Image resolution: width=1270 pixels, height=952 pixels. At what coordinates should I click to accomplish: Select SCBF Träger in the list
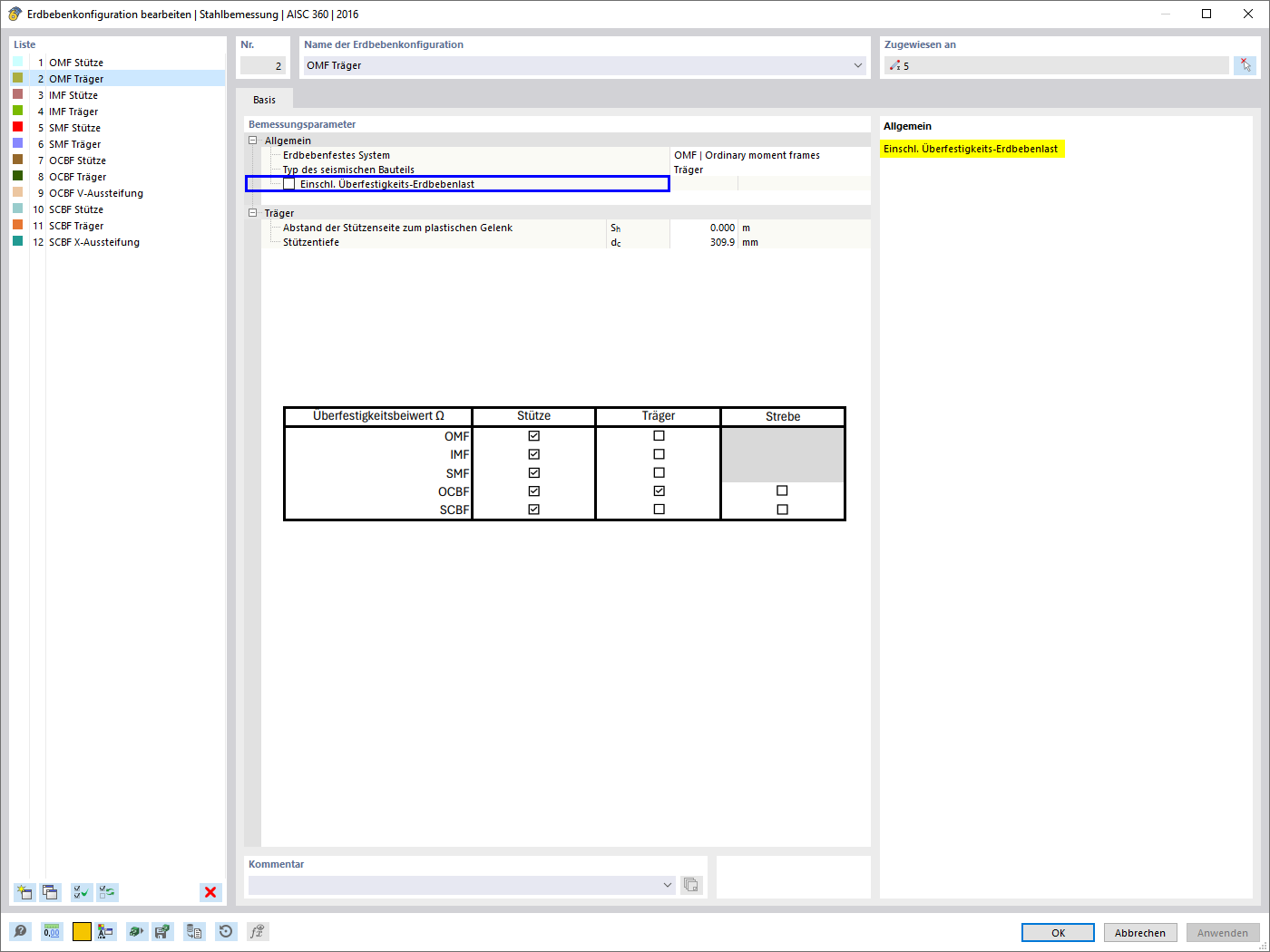[x=118, y=226]
